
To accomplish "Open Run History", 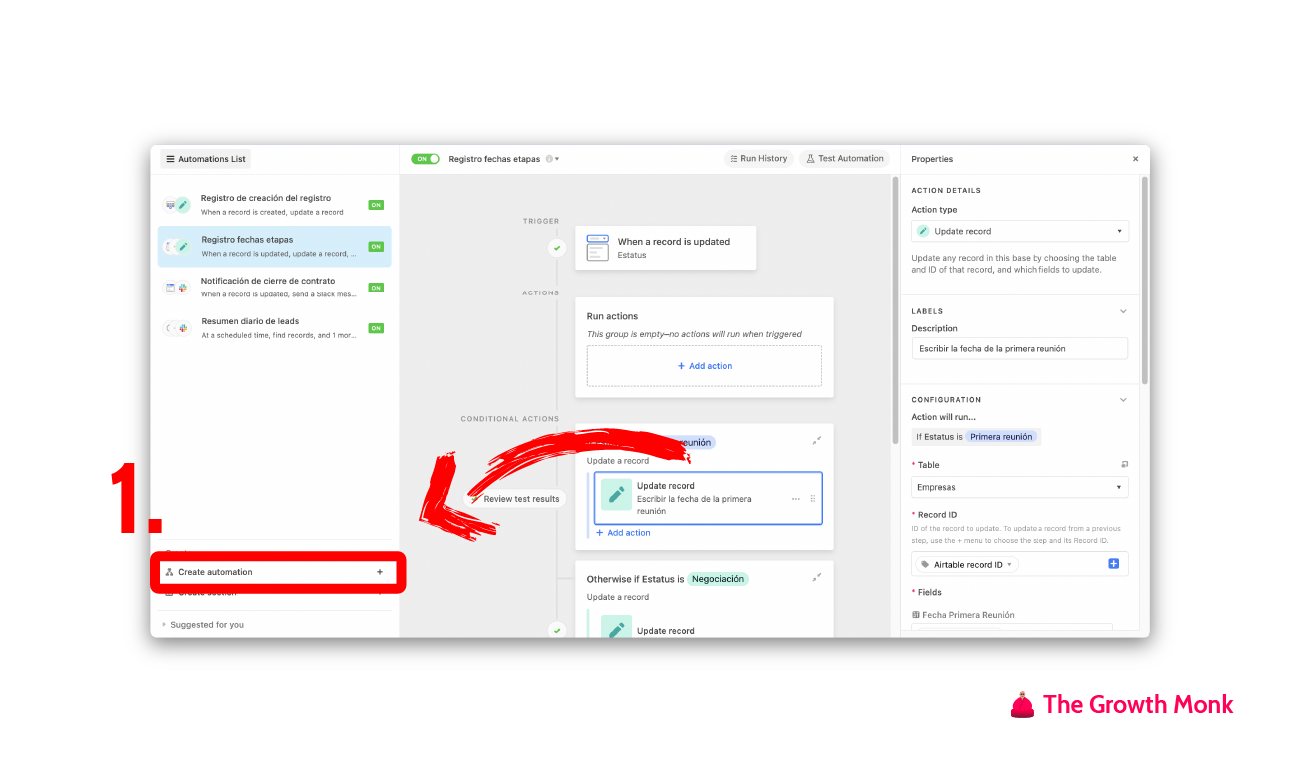I will (757, 159).
